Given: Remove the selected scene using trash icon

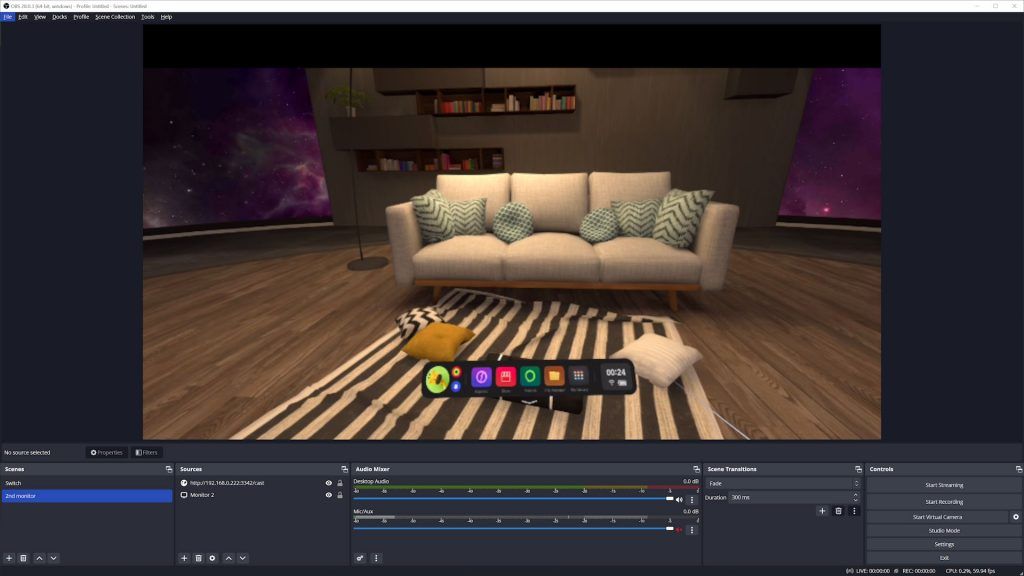Looking at the screenshot, I should tap(24, 558).
